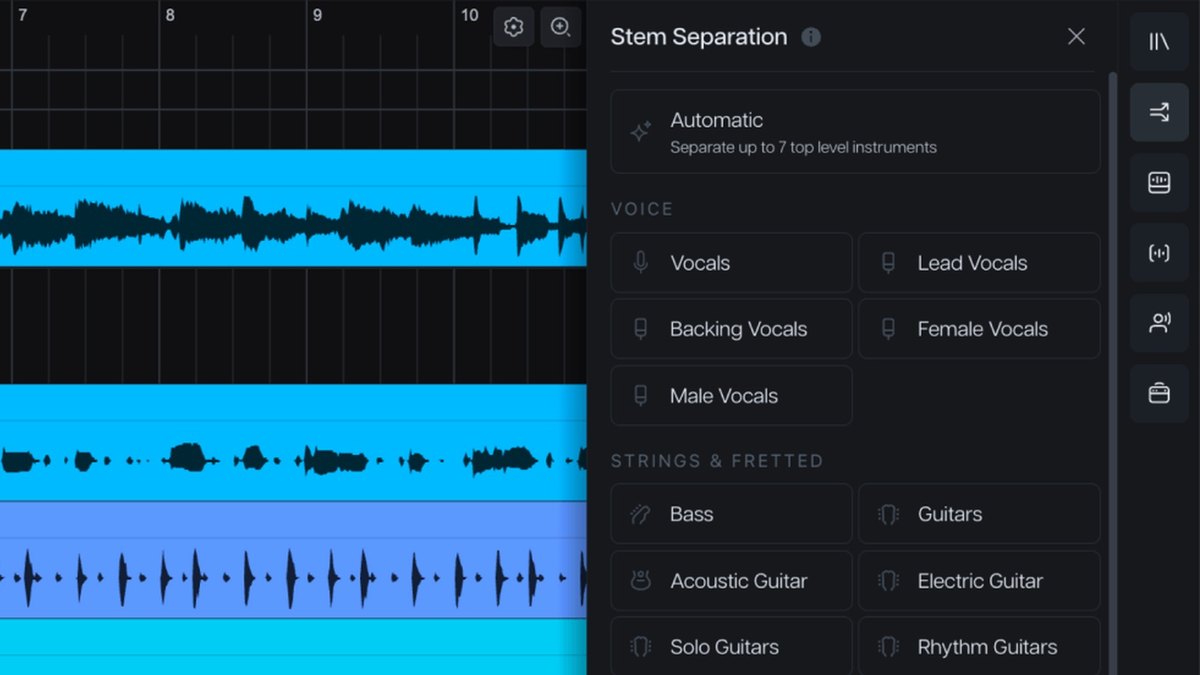The width and height of the screenshot is (1200, 675).
Task: Pick the Backing Vocals stem
Action: (x=731, y=329)
